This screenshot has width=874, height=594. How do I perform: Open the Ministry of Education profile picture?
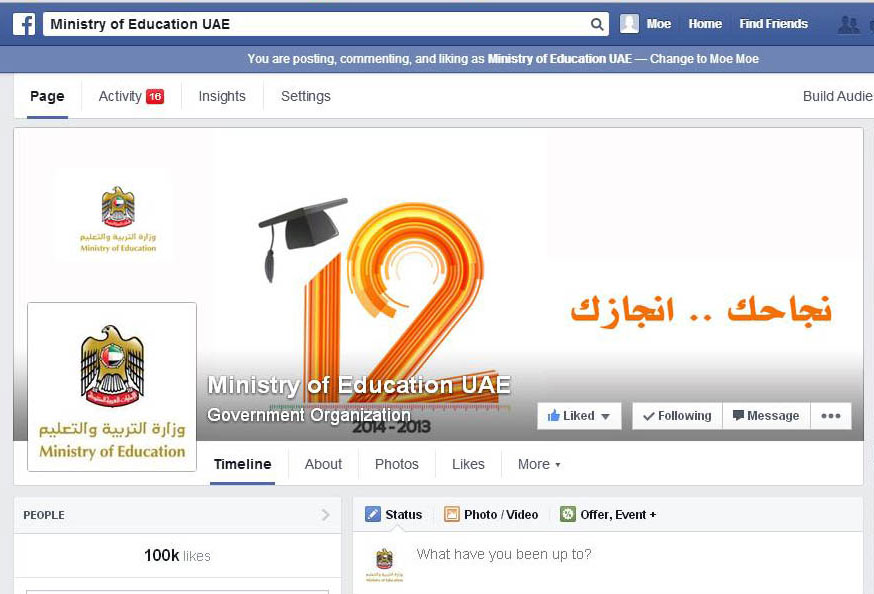point(112,387)
